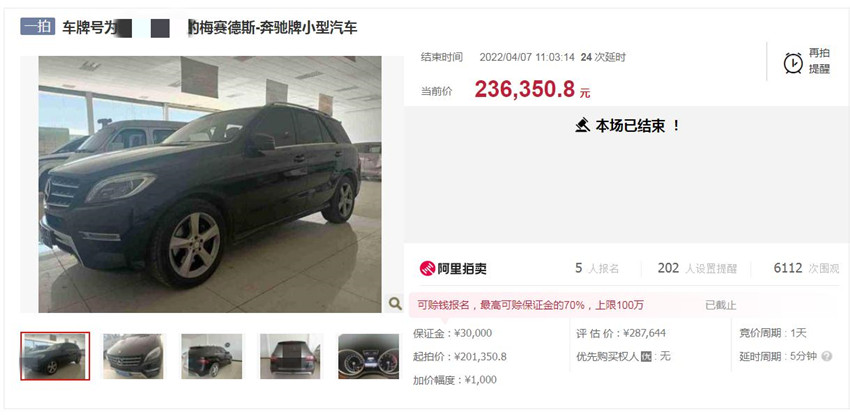Open the Mercedes-Benz auction title link

[x=209, y=28]
